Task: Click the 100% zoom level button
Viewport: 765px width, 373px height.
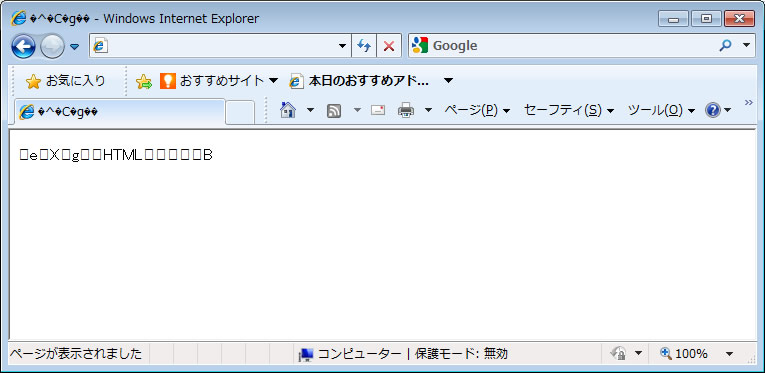Action: tap(684, 353)
